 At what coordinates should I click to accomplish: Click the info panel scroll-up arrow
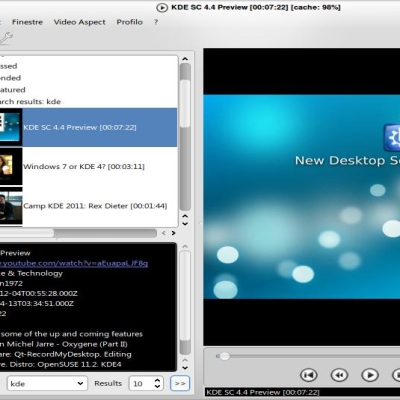click(185, 246)
